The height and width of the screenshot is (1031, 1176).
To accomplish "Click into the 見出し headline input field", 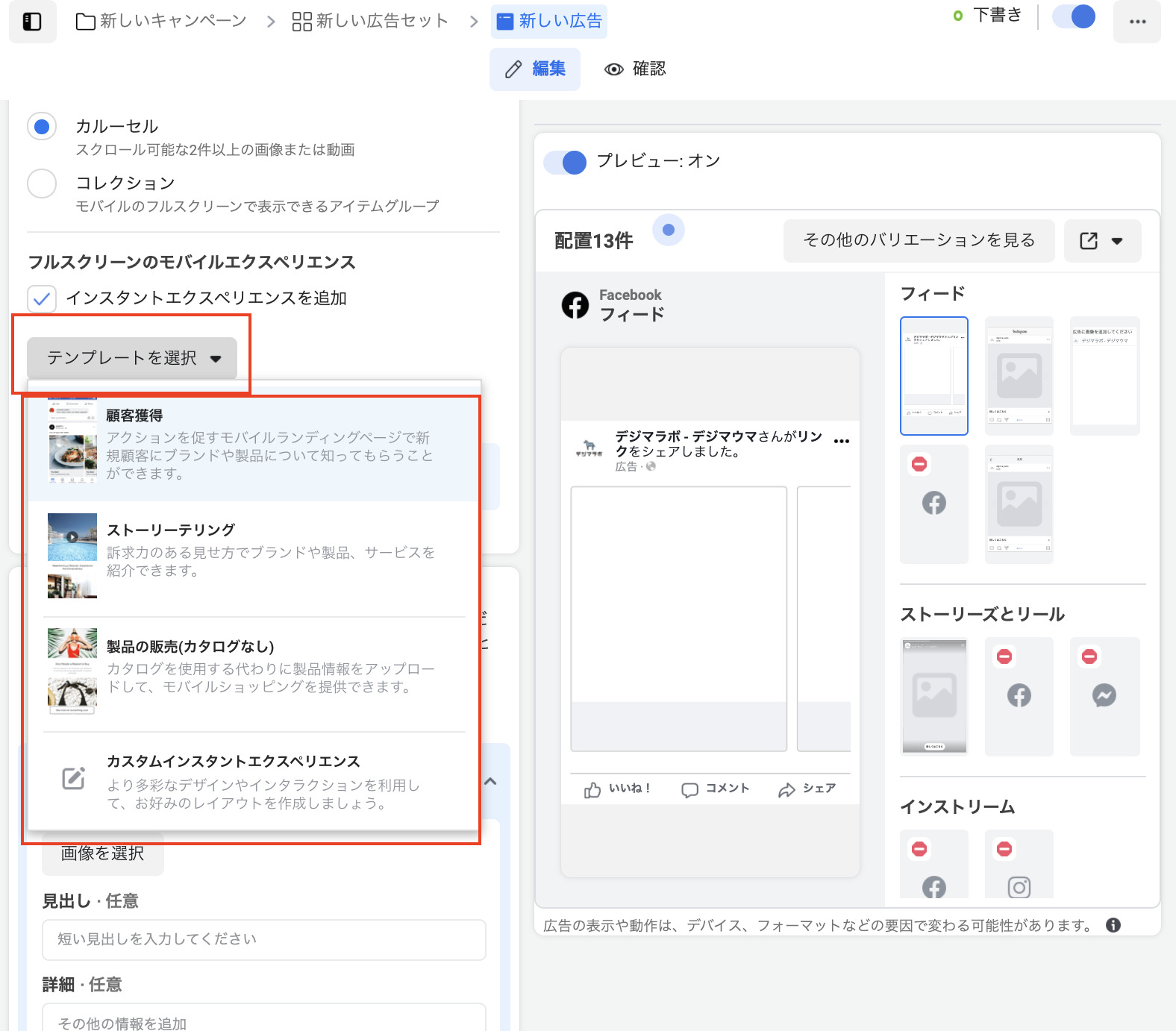I will pyautogui.click(x=263, y=939).
